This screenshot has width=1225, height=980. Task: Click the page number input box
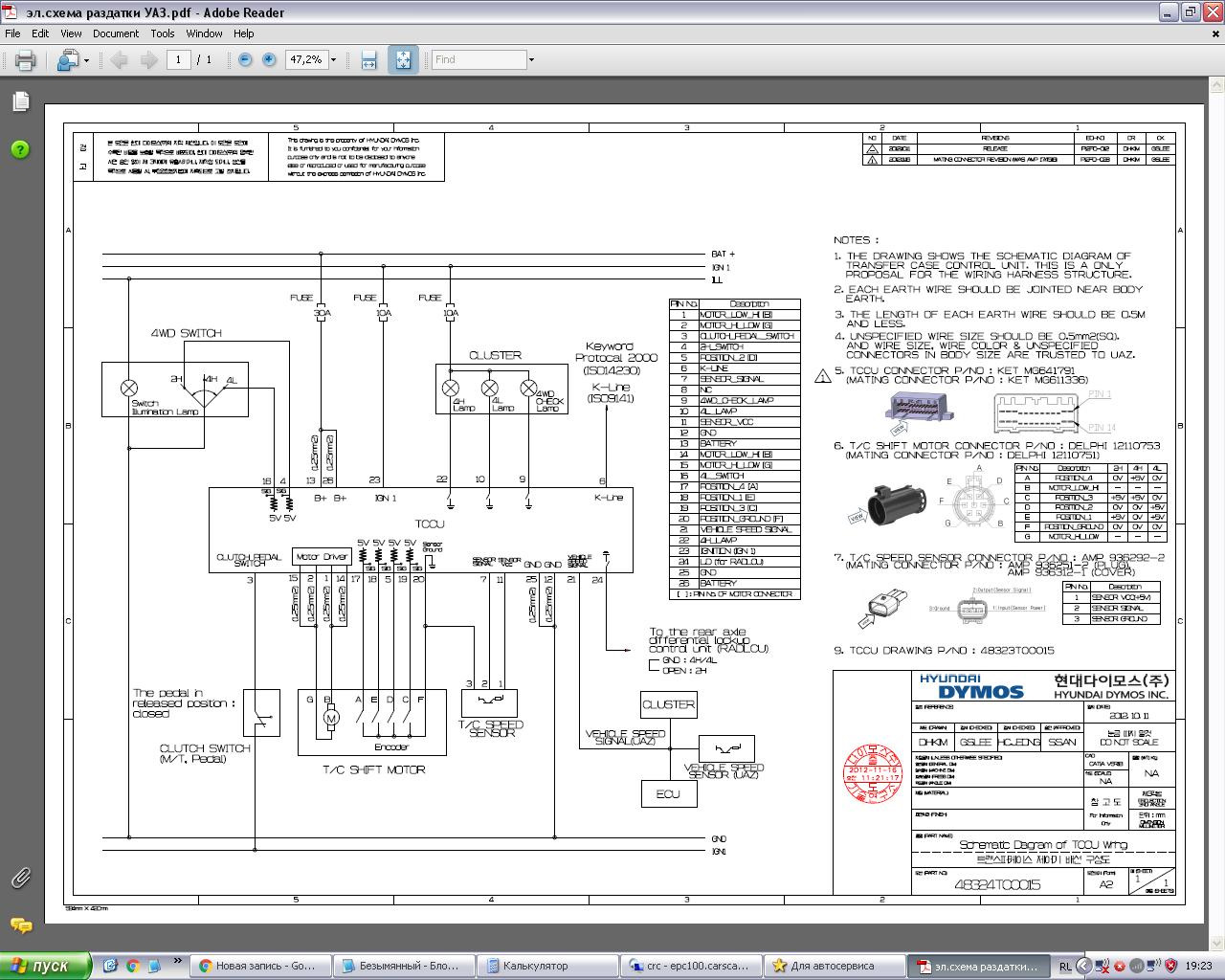click(178, 59)
